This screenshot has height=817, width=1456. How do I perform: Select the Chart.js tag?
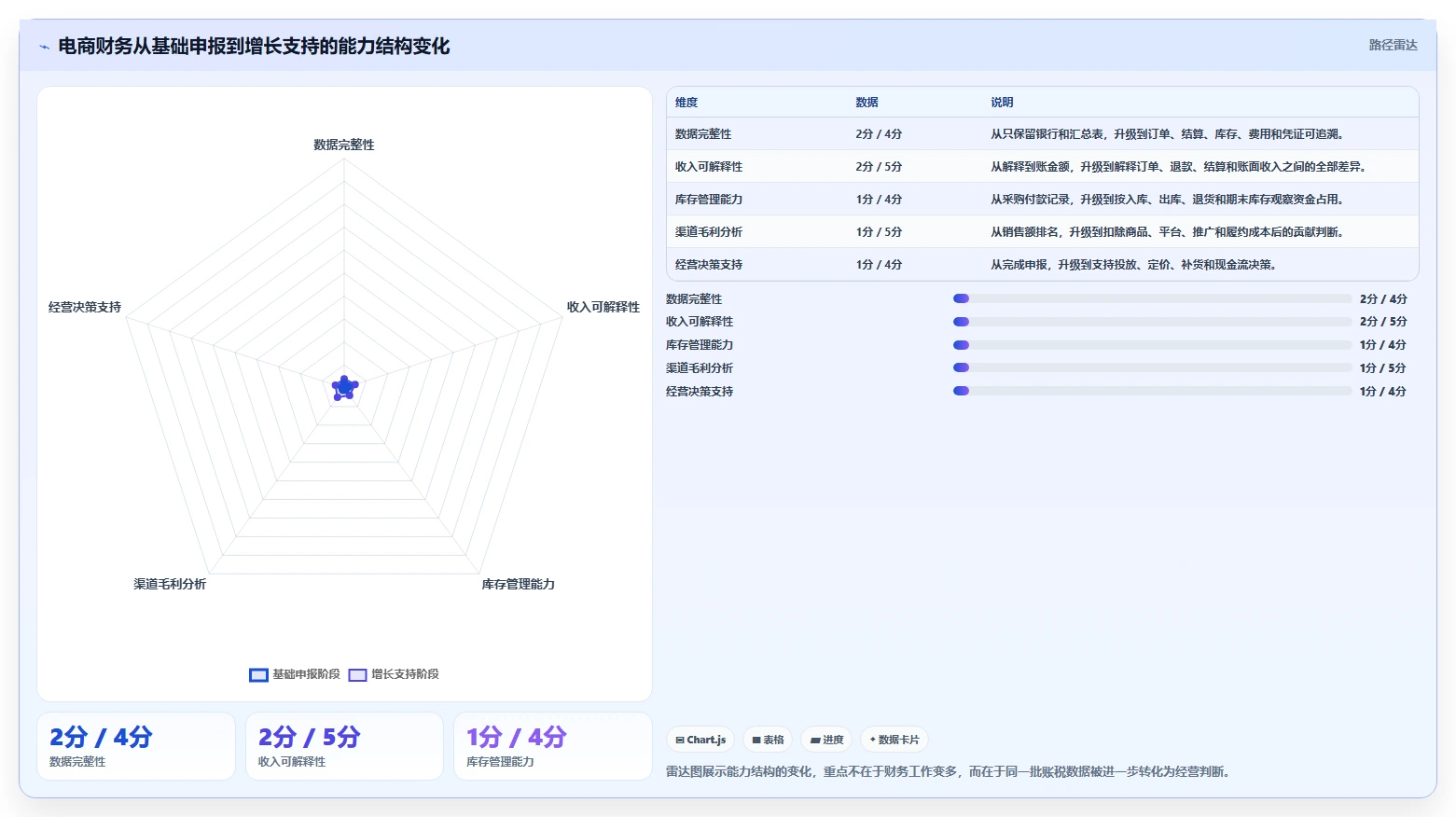point(700,740)
